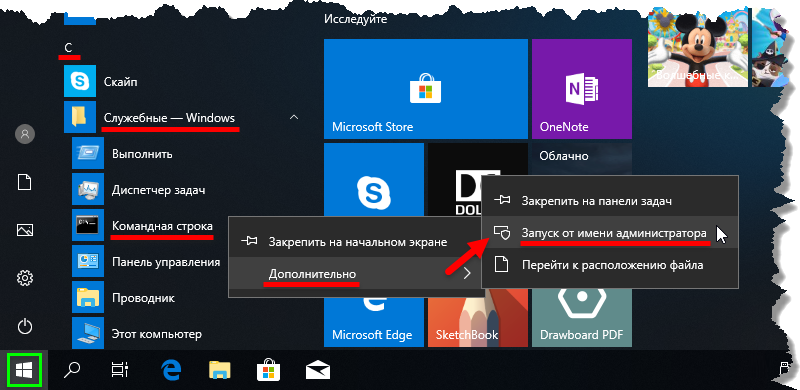The image size is (800, 390).
Task: Open Documents from the Start sidebar
Action: pyautogui.click(x=25, y=182)
